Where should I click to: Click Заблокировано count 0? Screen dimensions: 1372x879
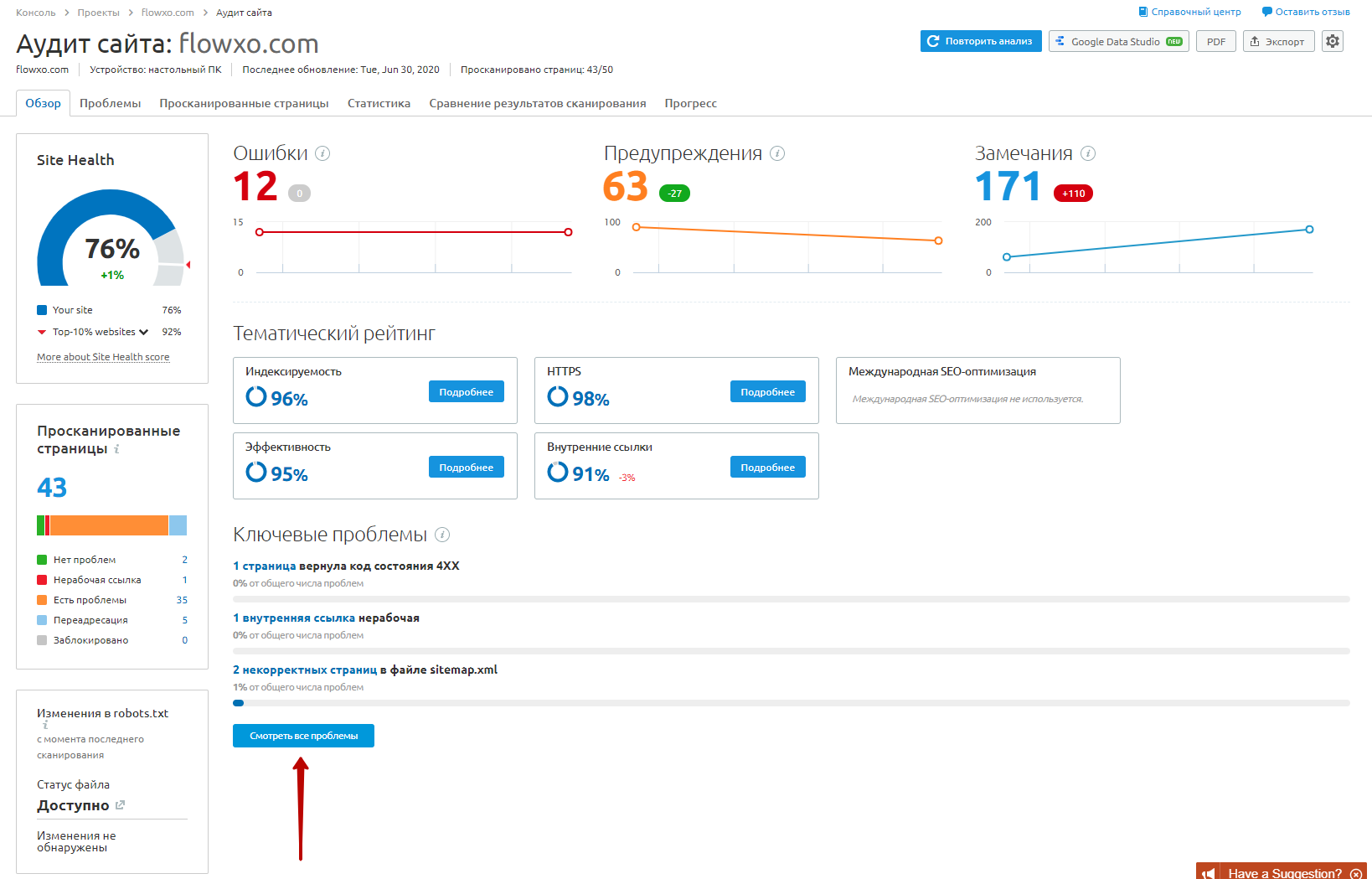pyautogui.click(x=185, y=640)
